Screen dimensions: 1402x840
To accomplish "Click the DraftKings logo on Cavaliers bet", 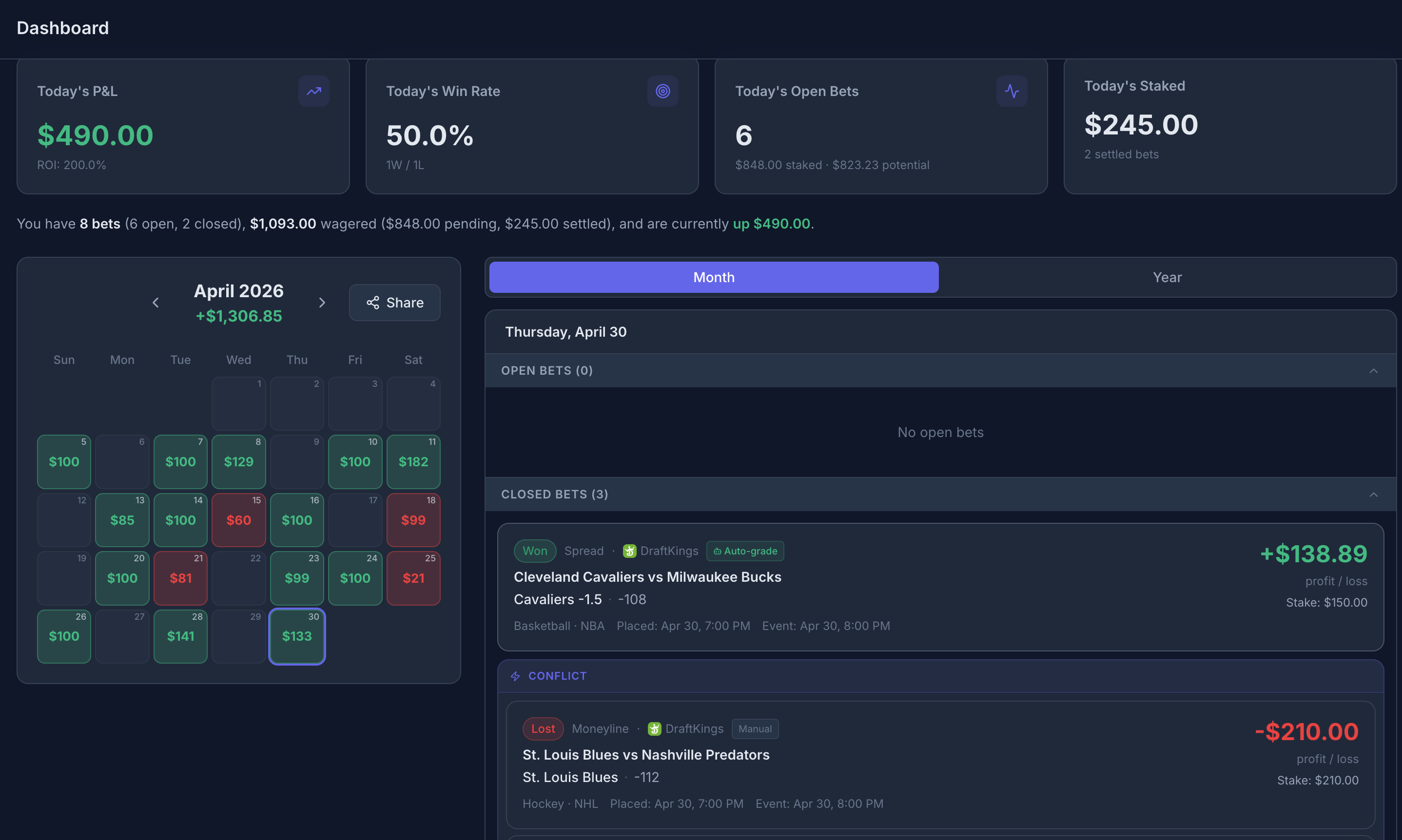I will click(629, 551).
